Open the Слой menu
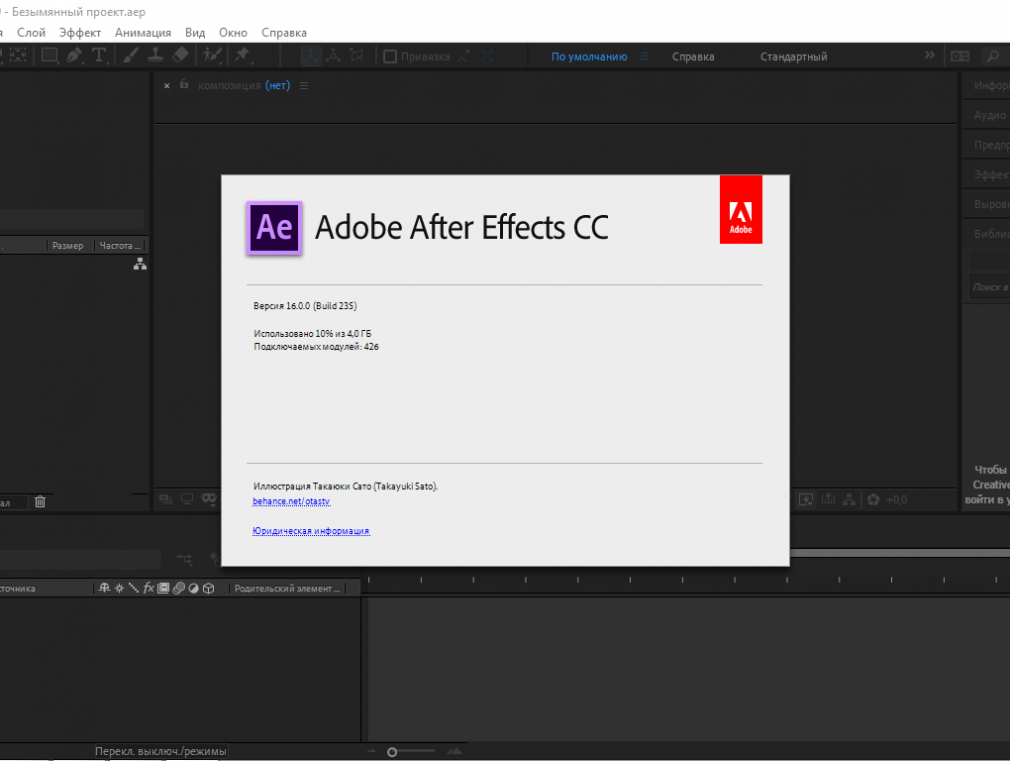 click(31, 32)
